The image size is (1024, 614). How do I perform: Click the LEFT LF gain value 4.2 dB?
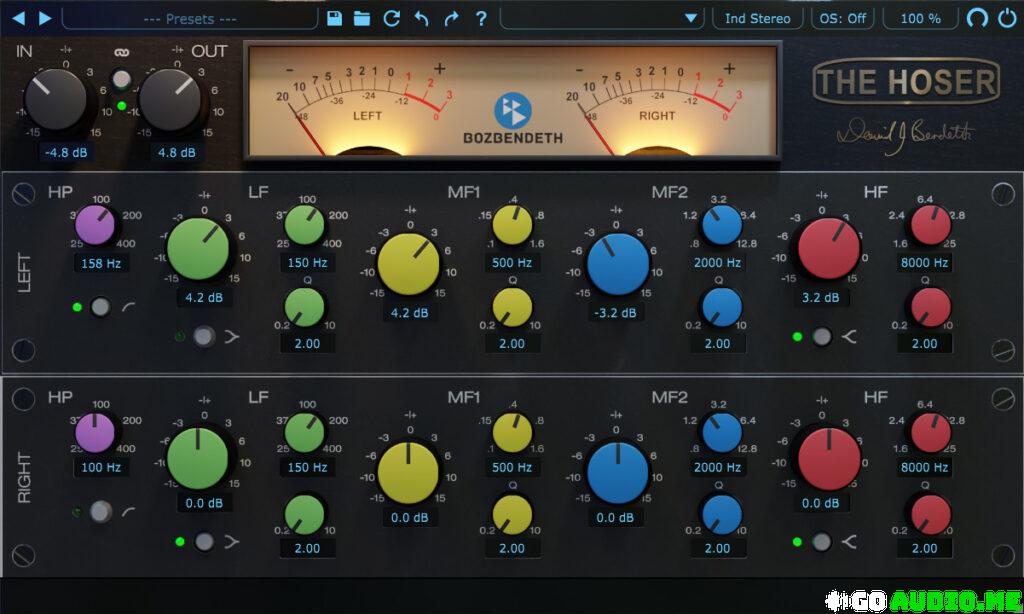coord(204,297)
